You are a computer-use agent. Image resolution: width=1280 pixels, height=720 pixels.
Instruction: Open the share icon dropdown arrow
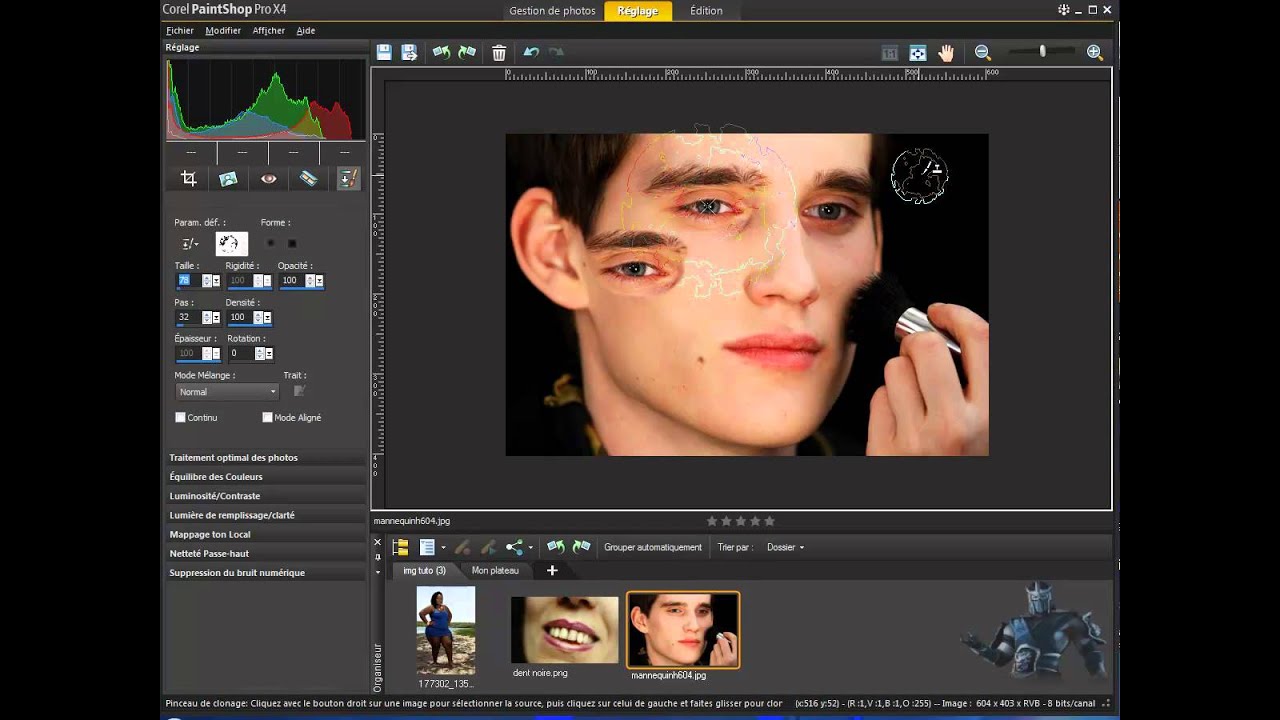[531, 548]
